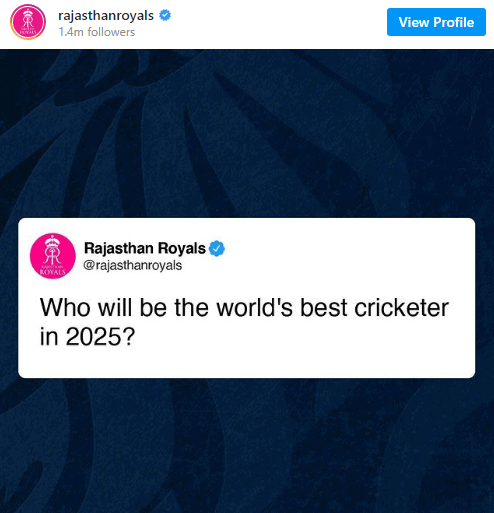The width and height of the screenshot is (494, 513).
Task: Click the pink Rajasthan Royals logo inside tweet card
Action: pos(53,256)
